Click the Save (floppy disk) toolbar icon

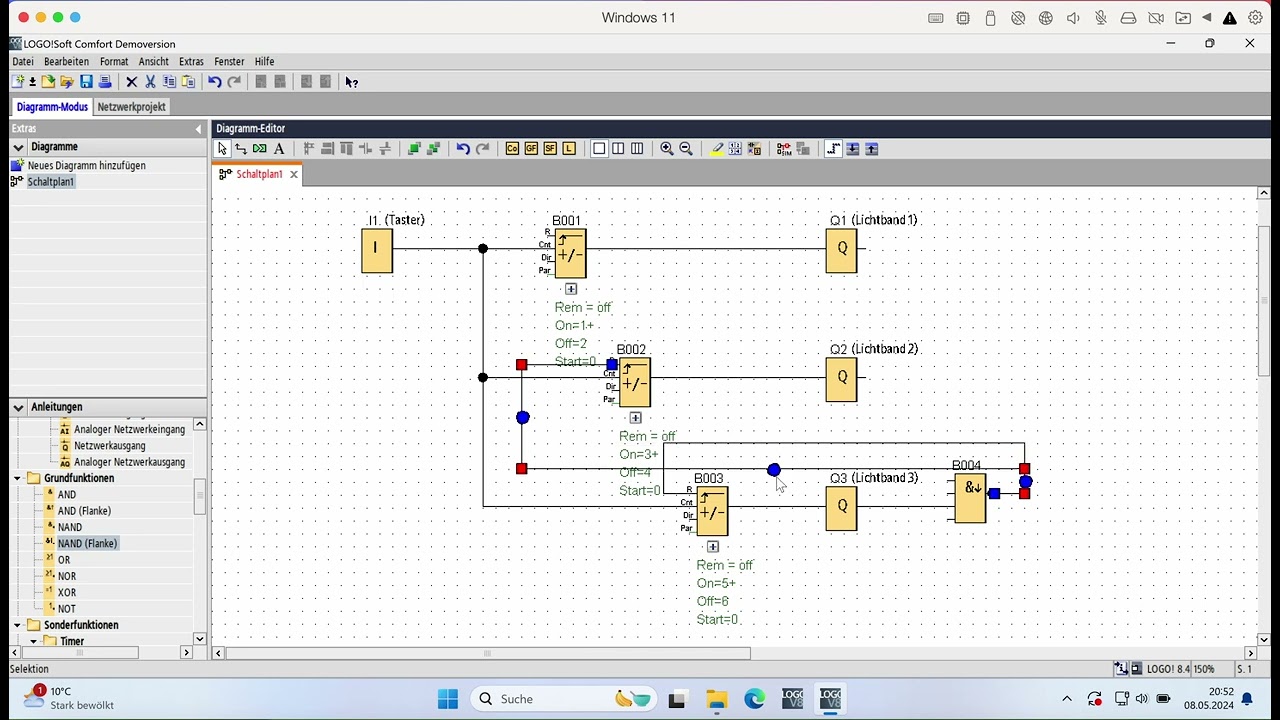coord(86,82)
